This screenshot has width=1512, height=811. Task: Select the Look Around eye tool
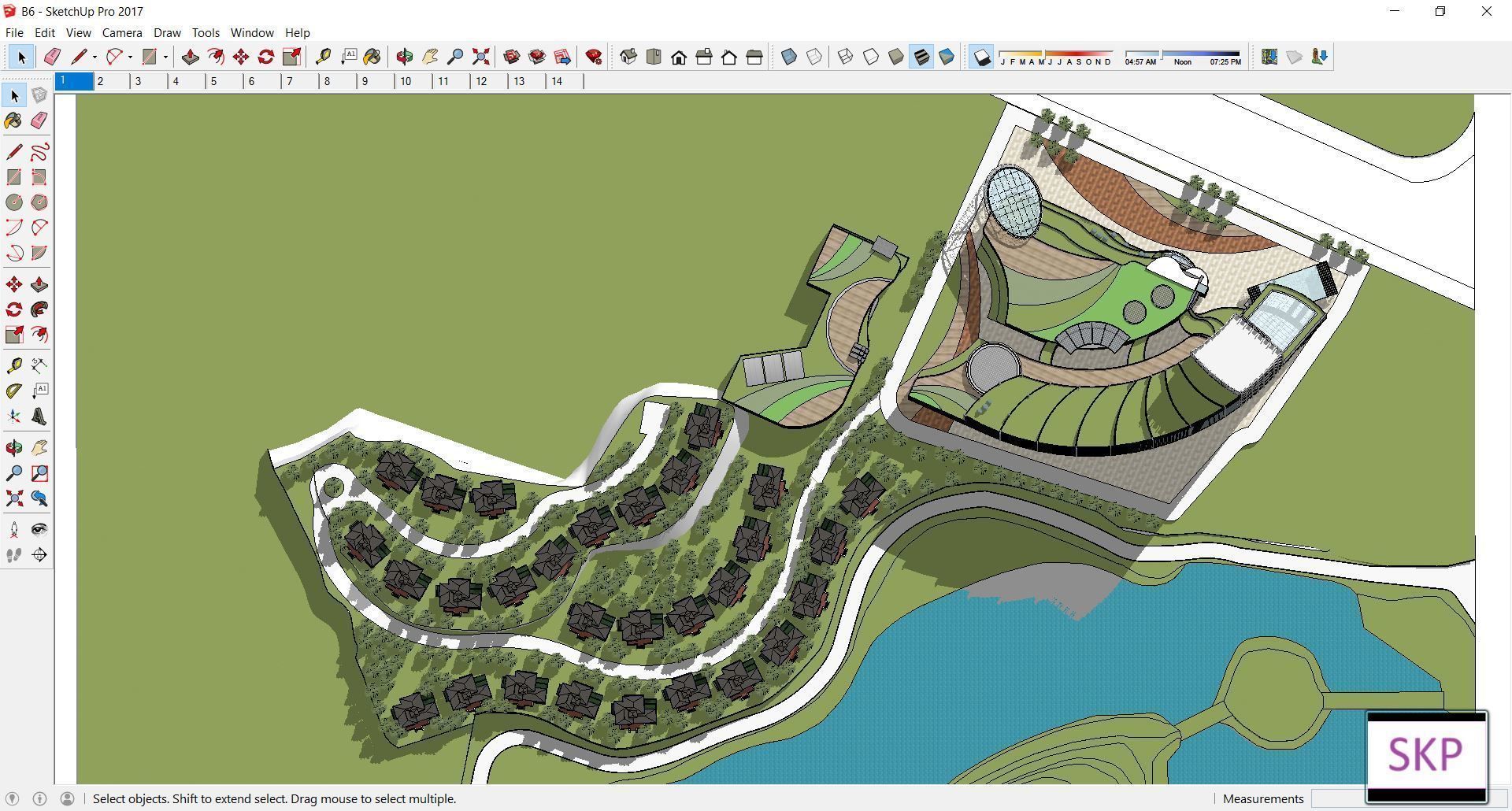point(39,530)
